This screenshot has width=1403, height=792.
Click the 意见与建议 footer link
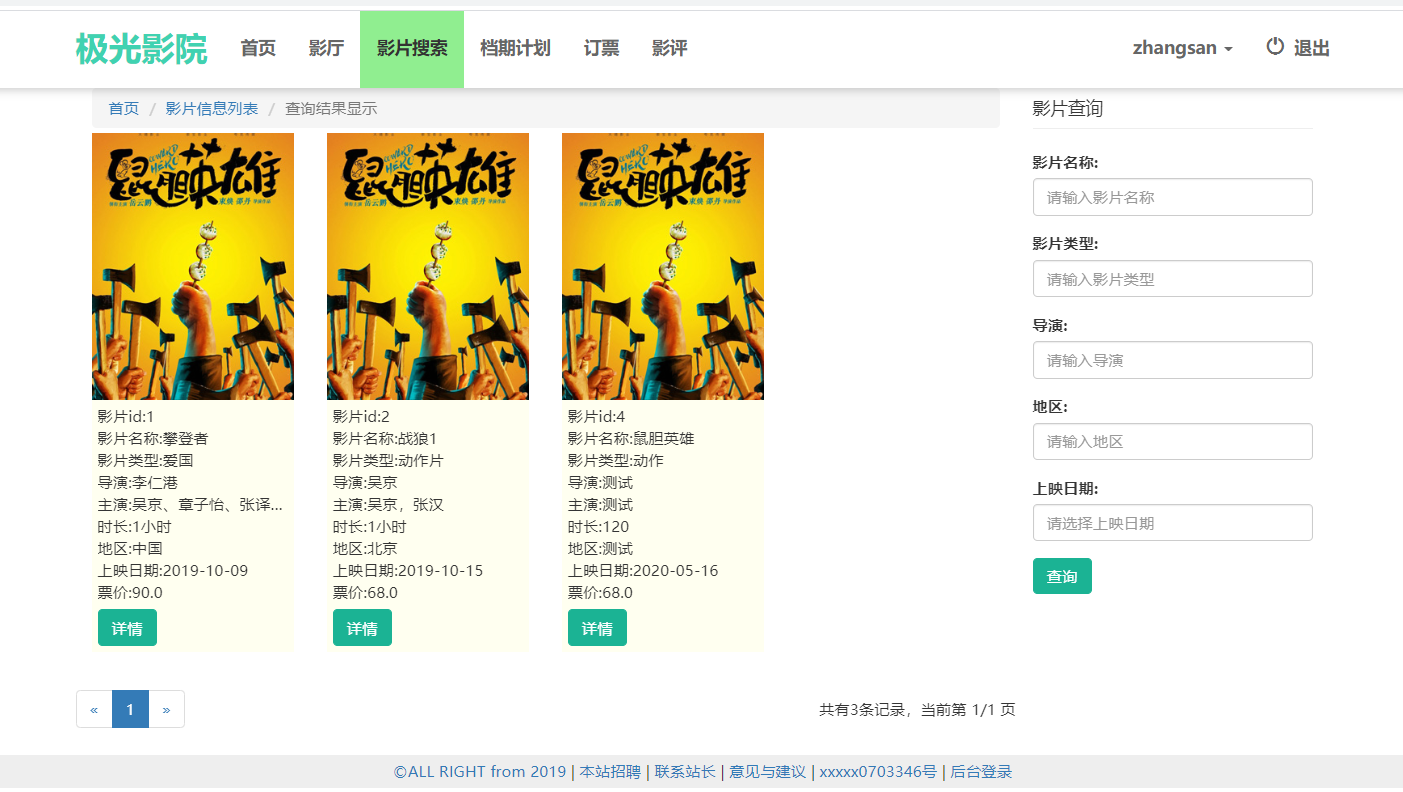(767, 772)
